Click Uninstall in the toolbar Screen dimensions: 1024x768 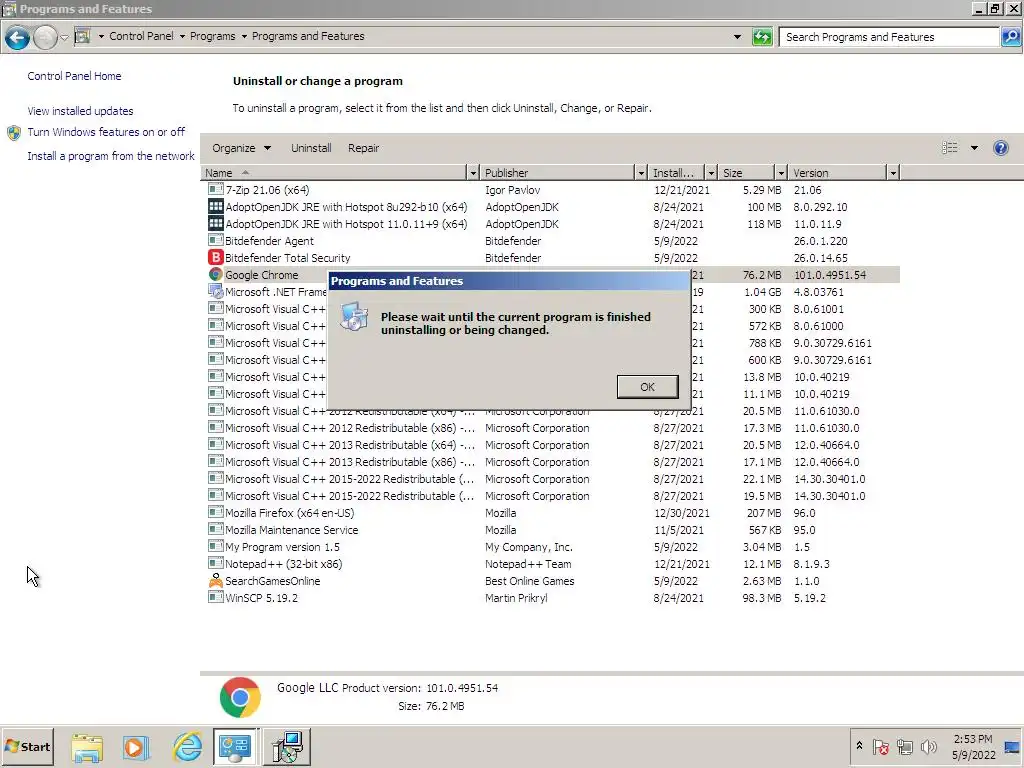[x=311, y=148]
